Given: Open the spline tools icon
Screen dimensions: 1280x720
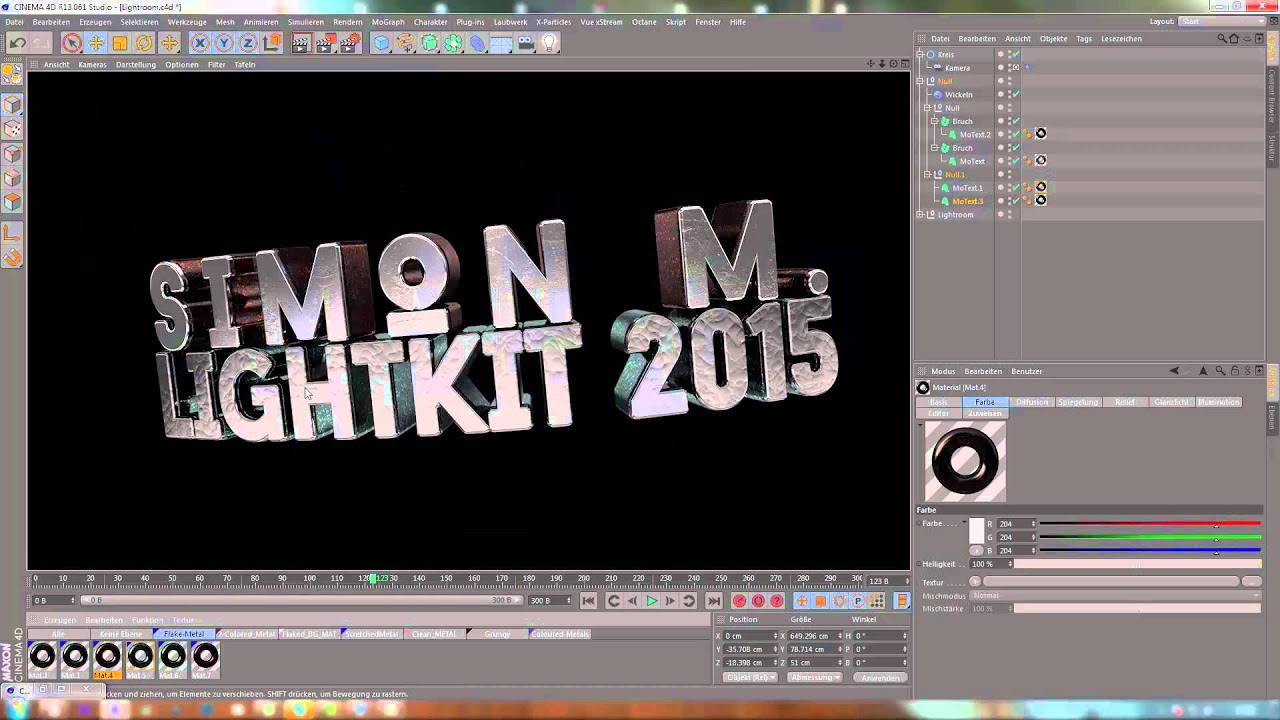Looking at the screenshot, I should (406, 43).
